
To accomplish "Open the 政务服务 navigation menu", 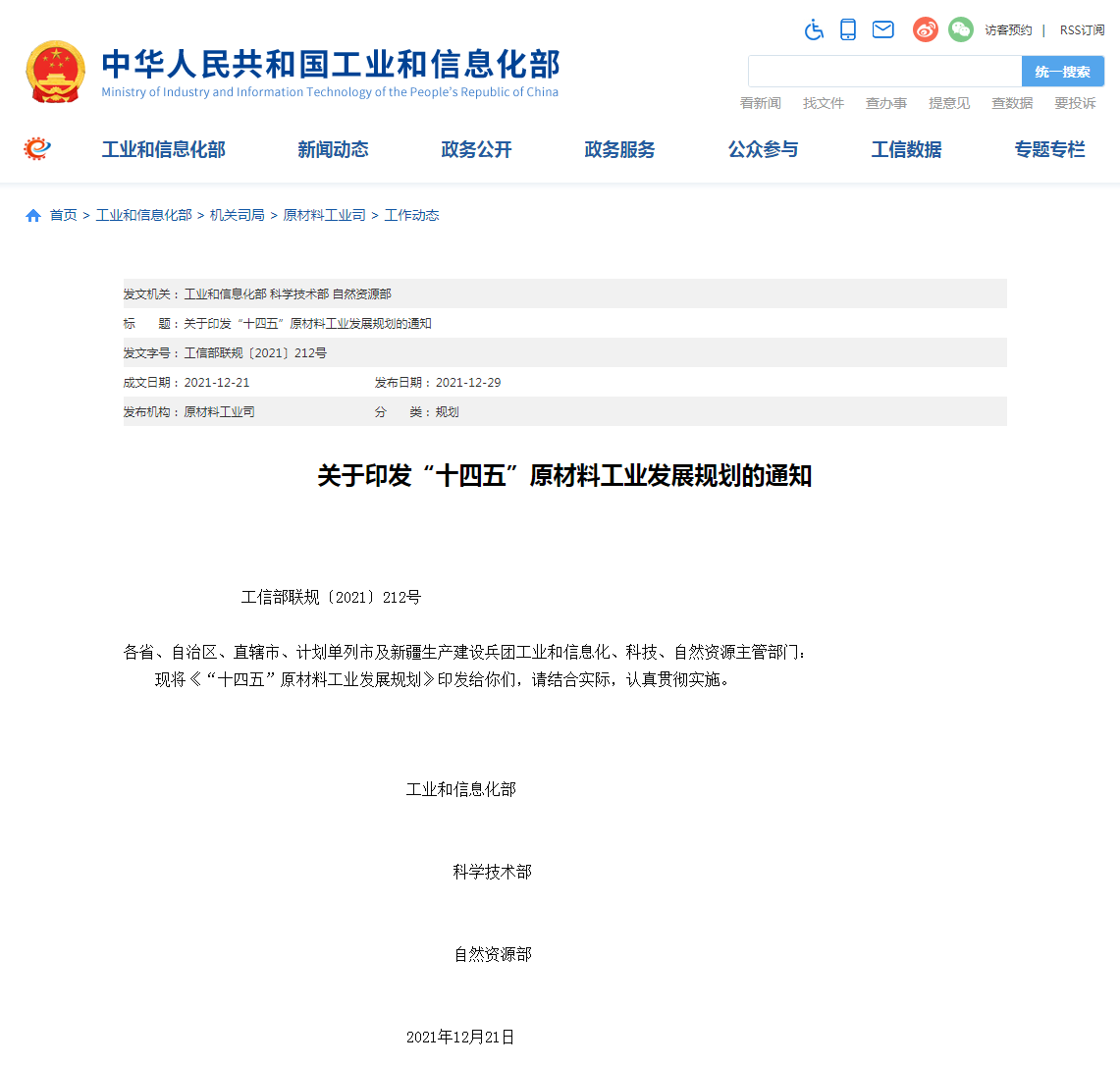I will point(619,149).
